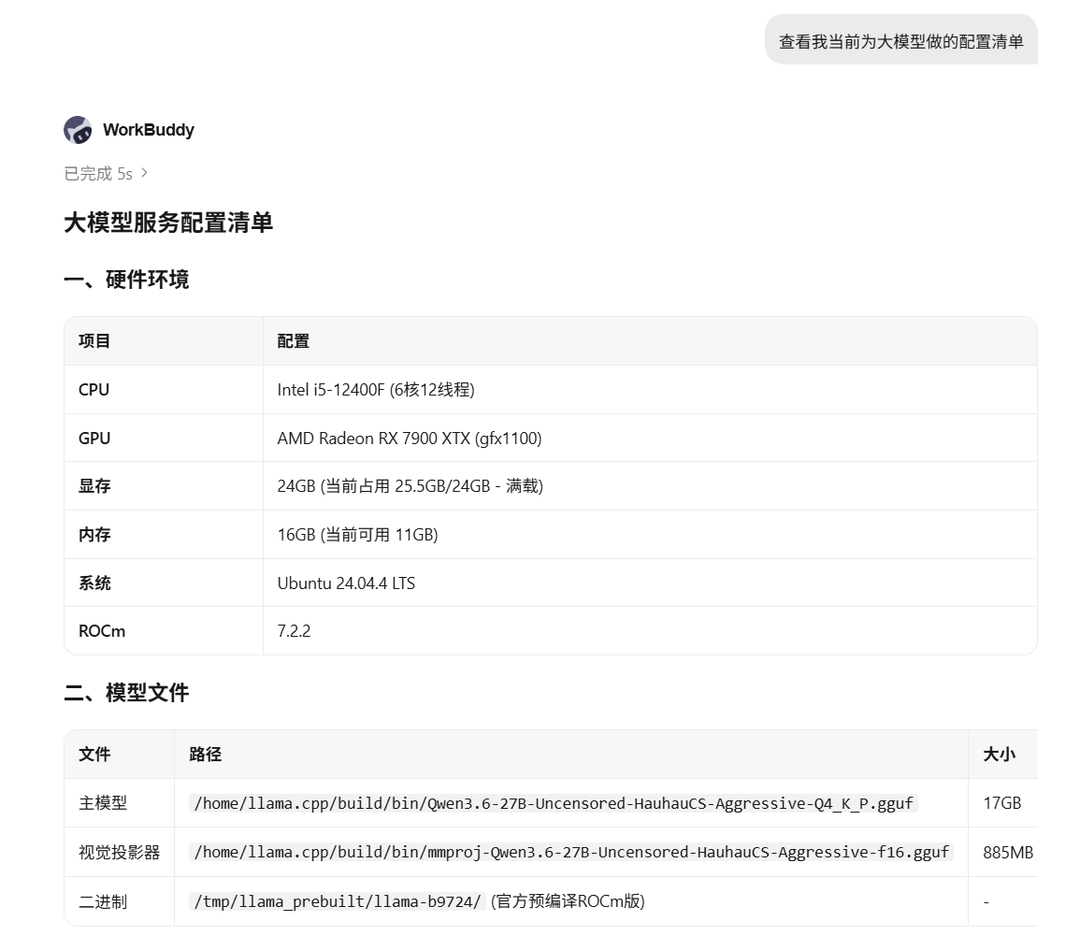The height and width of the screenshot is (950, 1080).
Task: Click the 一、硬件环境 section heading
Action: (x=126, y=280)
